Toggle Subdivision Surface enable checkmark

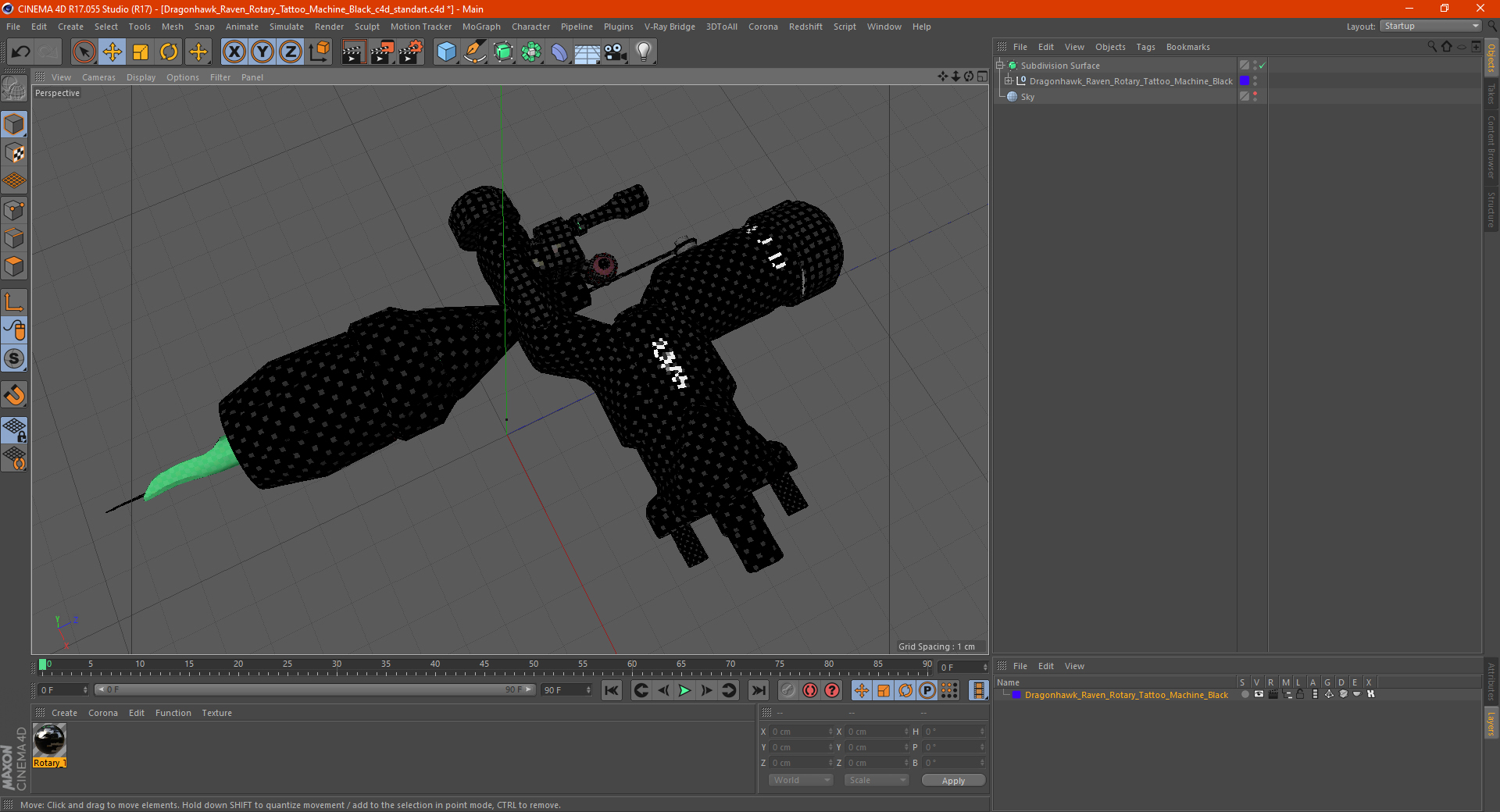point(1262,66)
